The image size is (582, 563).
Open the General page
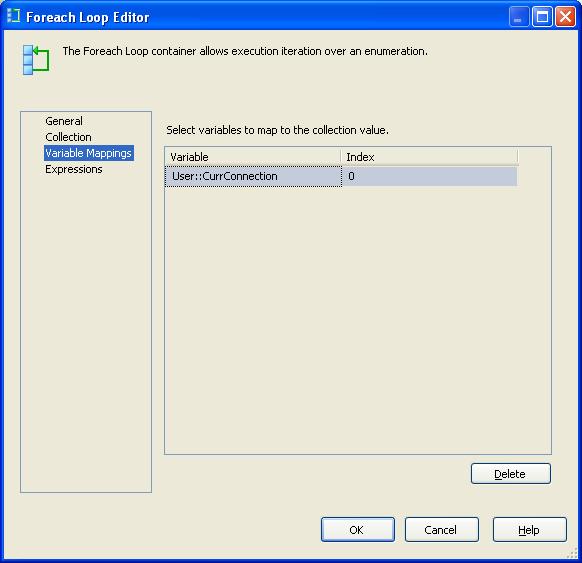pos(64,121)
